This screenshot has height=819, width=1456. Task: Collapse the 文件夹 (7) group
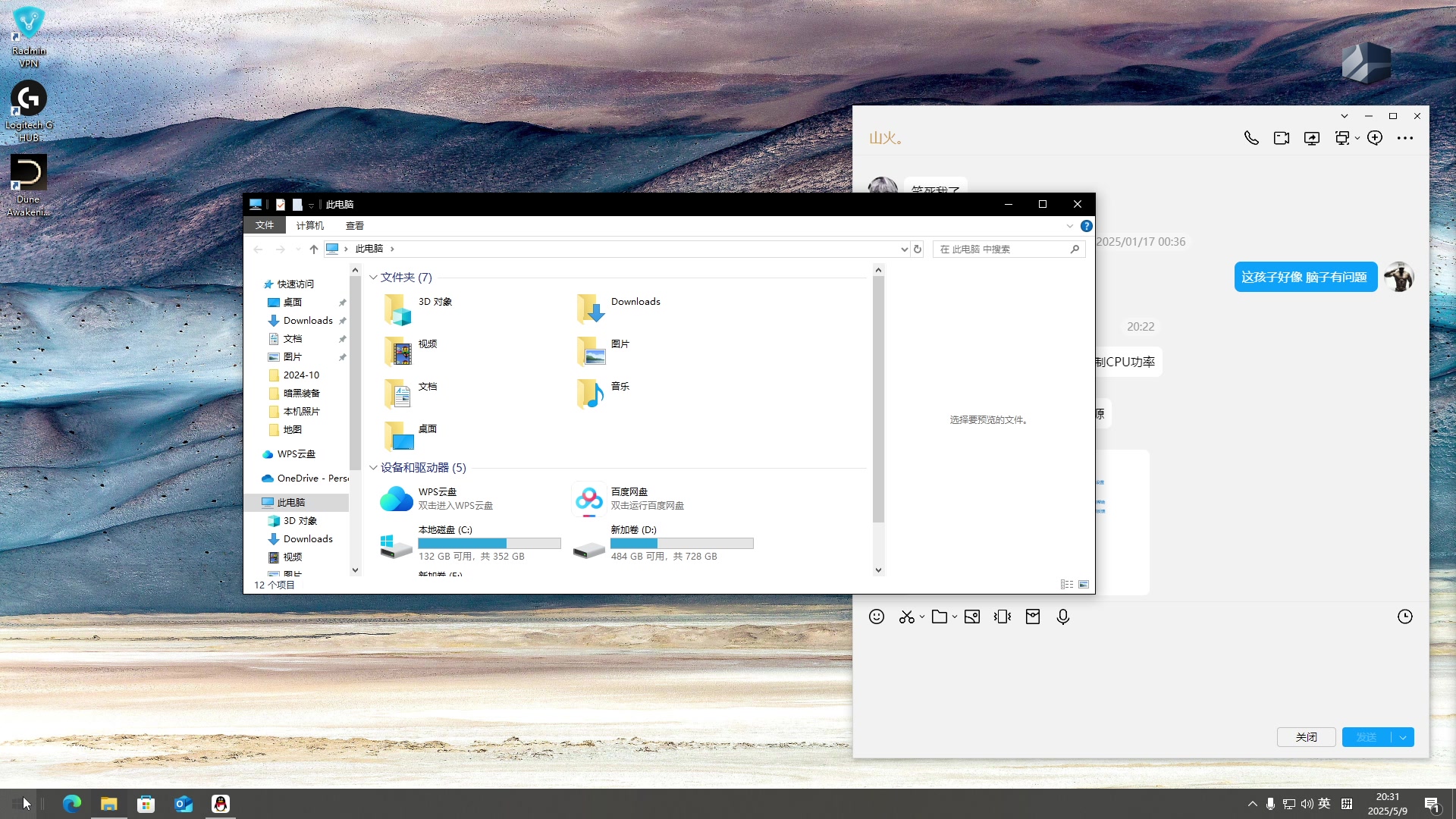click(373, 278)
